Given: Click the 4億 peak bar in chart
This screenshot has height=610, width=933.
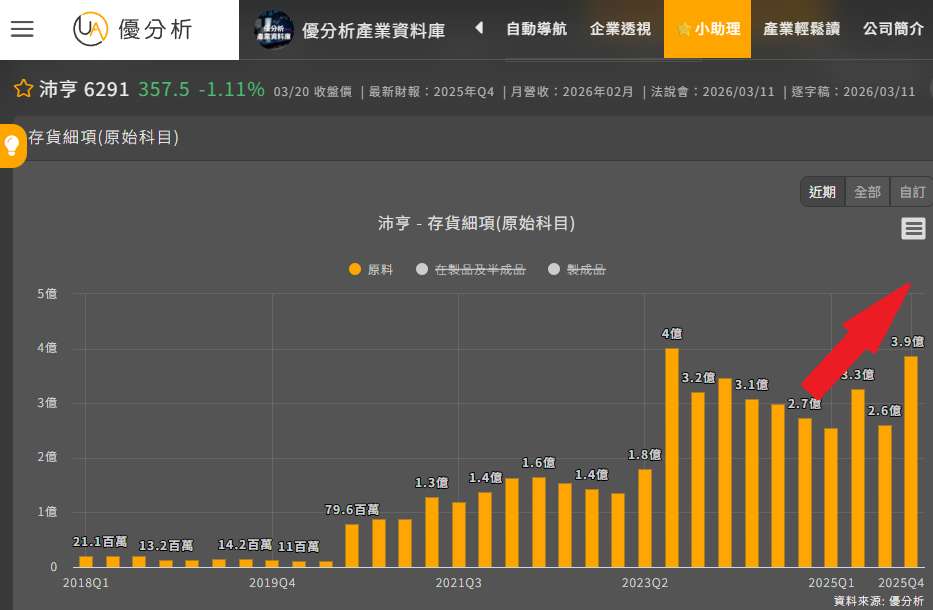Looking at the screenshot, I should [x=672, y=457].
